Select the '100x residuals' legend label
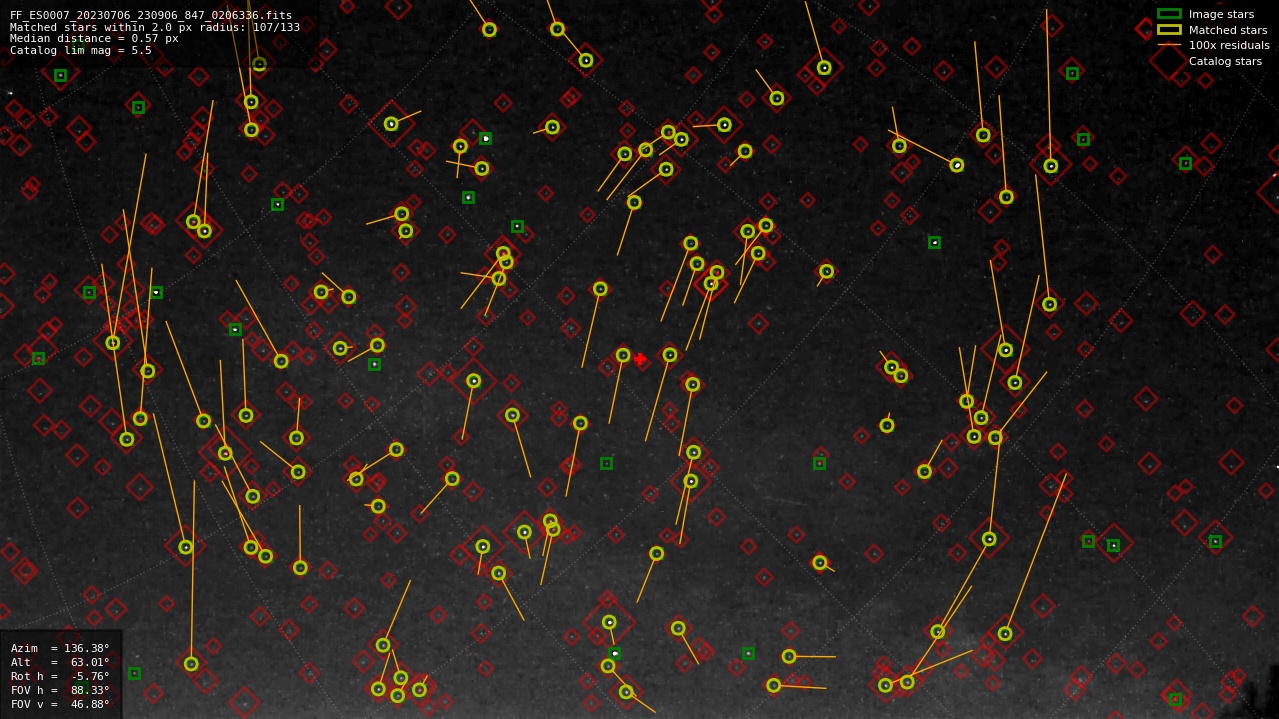The height and width of the screenshot is (719, 1279). (x=1229, y=45)
